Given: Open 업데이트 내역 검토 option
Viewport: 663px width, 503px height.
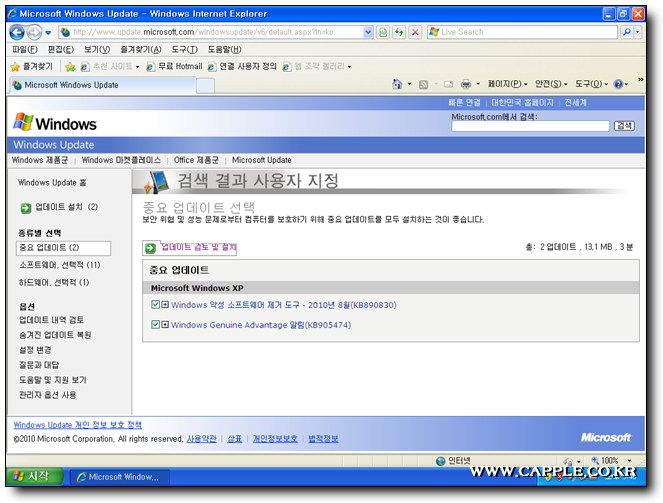Looking at the screenshot, I should click(51, 320).
